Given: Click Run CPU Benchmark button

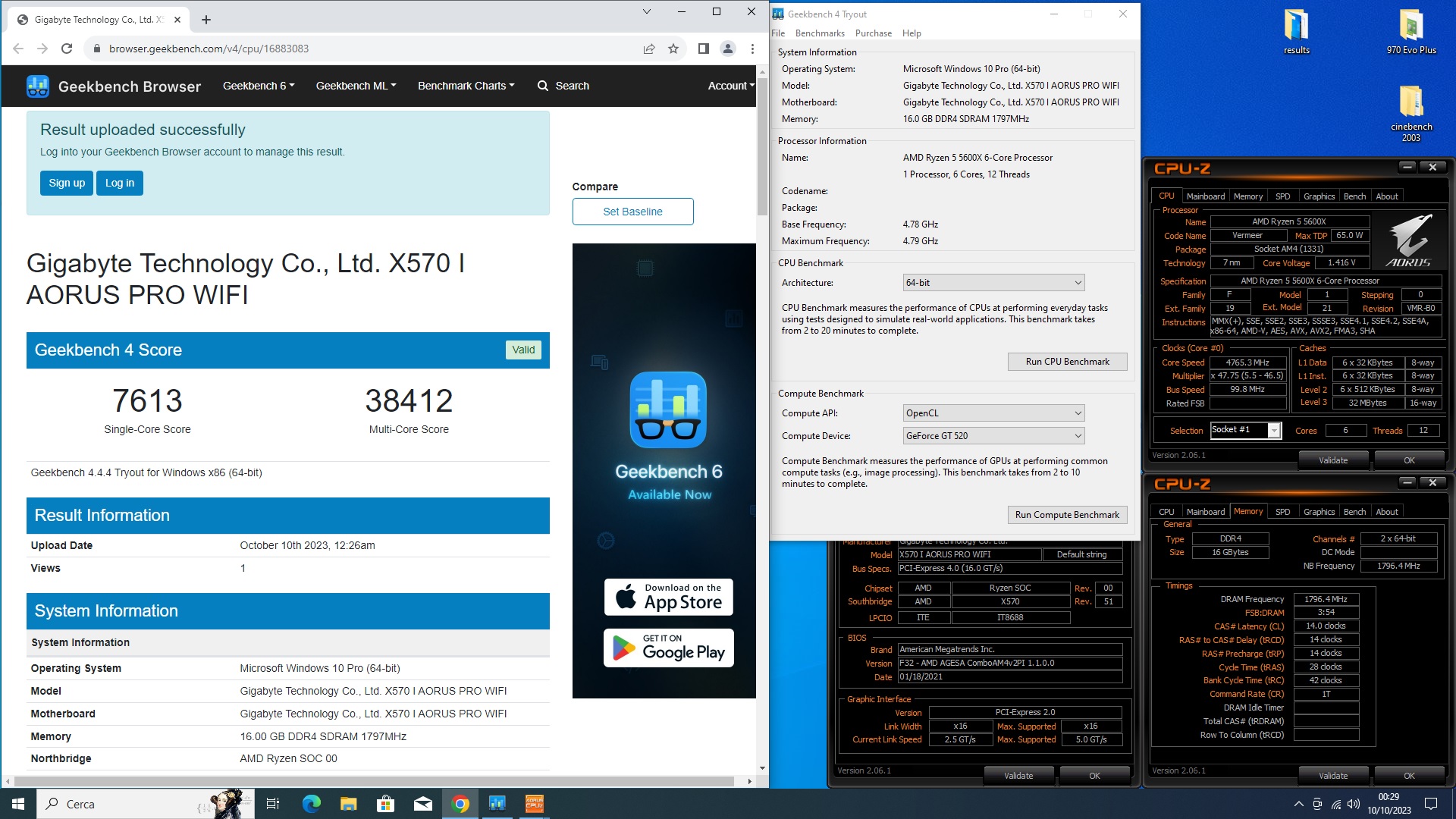Looking at the screenshot, I should (x=1067, y=362).
